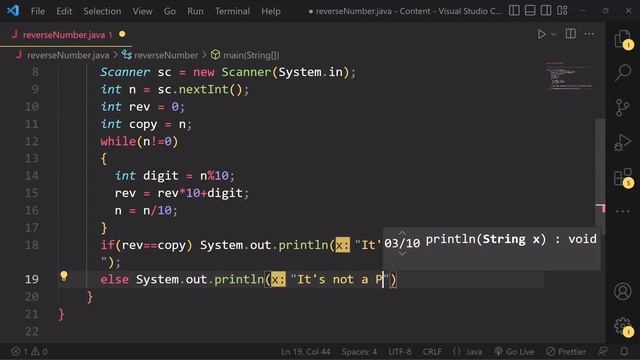The width and height of the screenshot is (640, 360).
Task: Open the Terminal menu
Action: (233, 11)
